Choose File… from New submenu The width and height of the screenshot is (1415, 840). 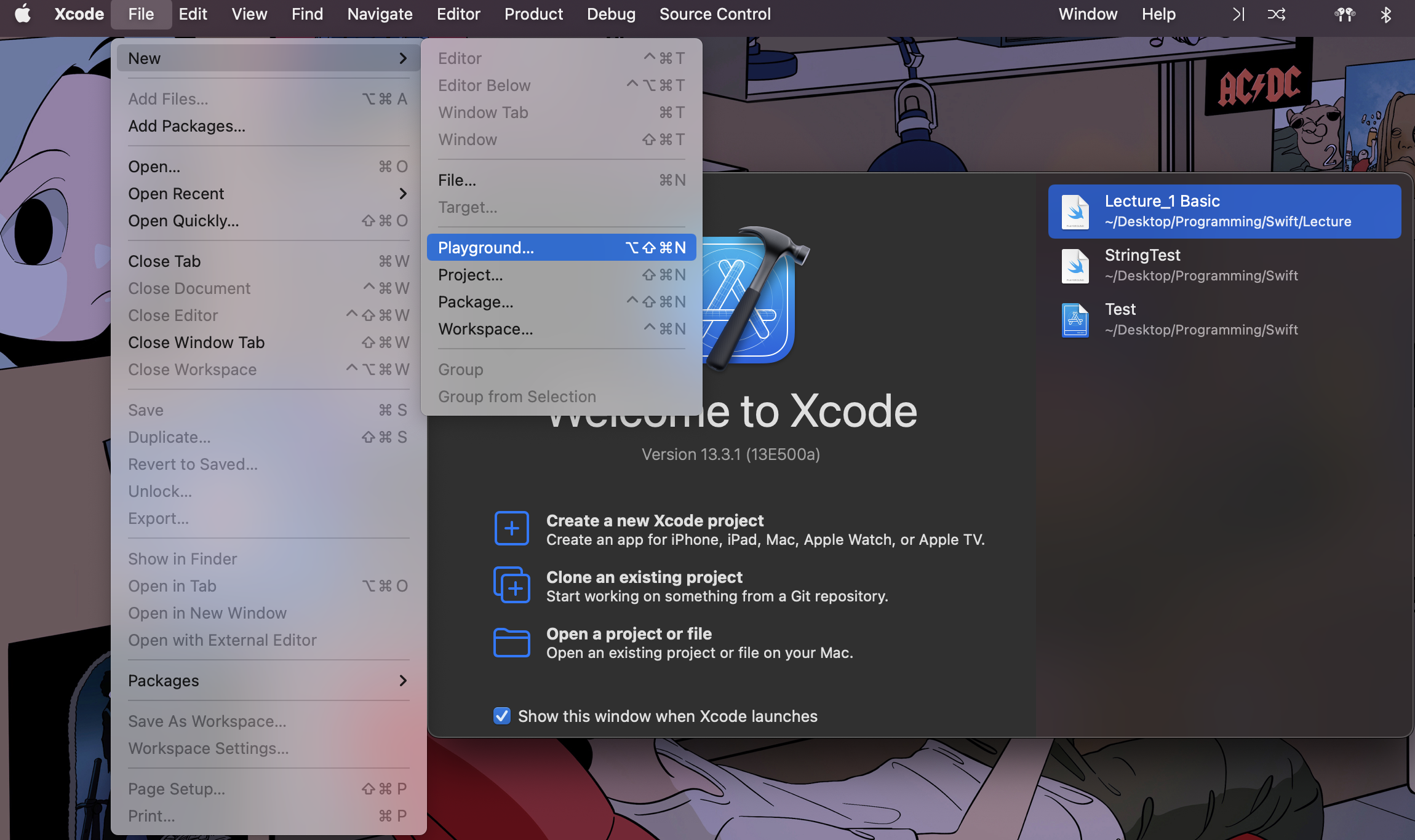[x=562, y=180]
